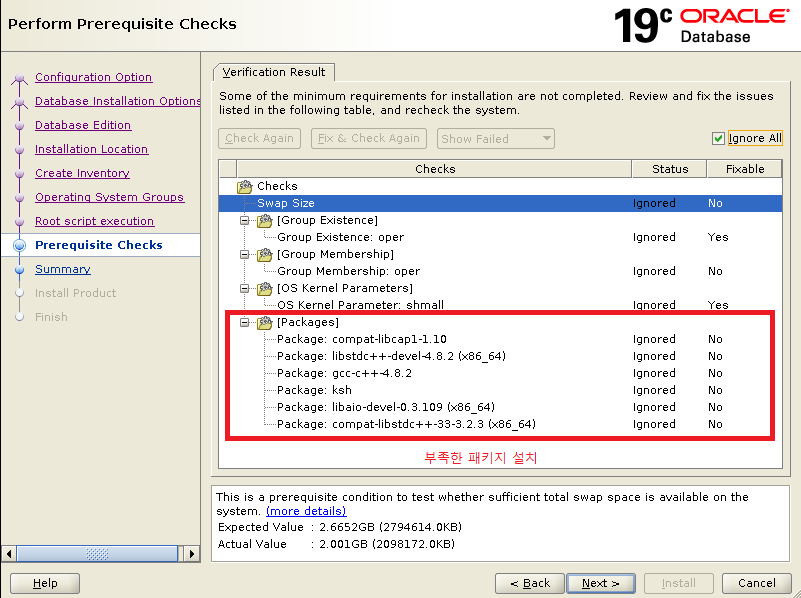Viewport: 801px width, 598px height.
Task: Click the Cancel button
Action: pyautogui.click(x=757, y=583)
